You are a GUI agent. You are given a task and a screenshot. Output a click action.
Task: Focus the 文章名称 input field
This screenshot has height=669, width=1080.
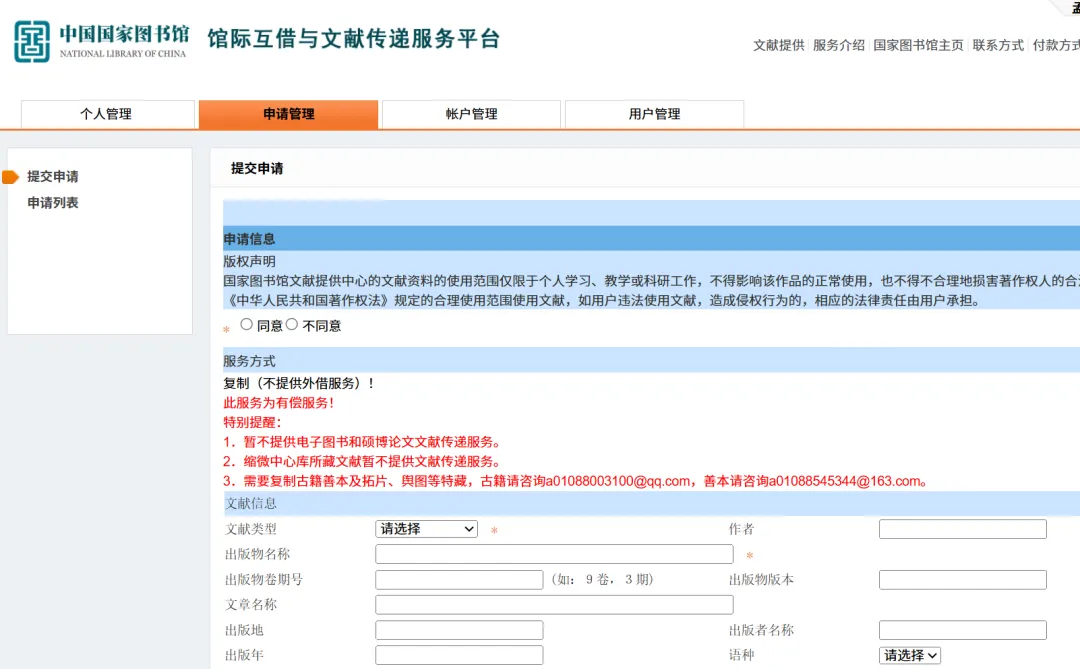554,605
